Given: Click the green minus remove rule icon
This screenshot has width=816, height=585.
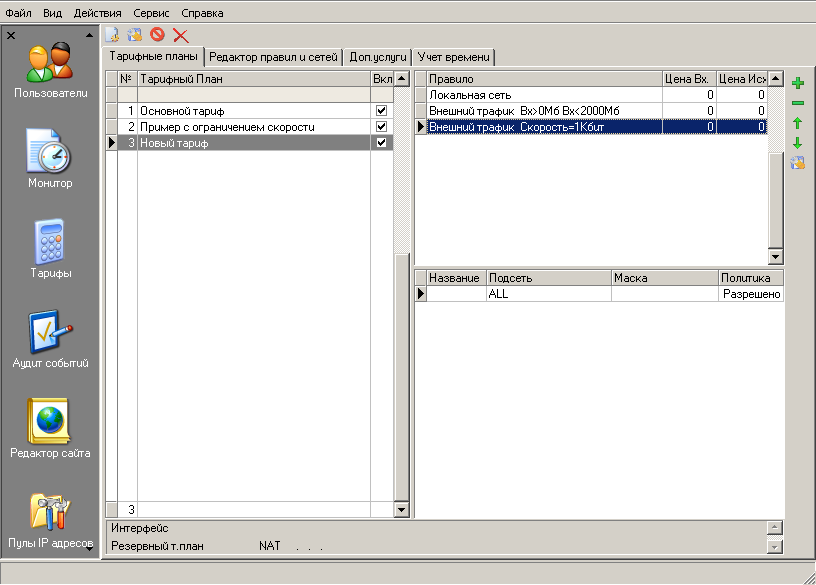Looking at the screenshot, I should (x=797, y=103).
